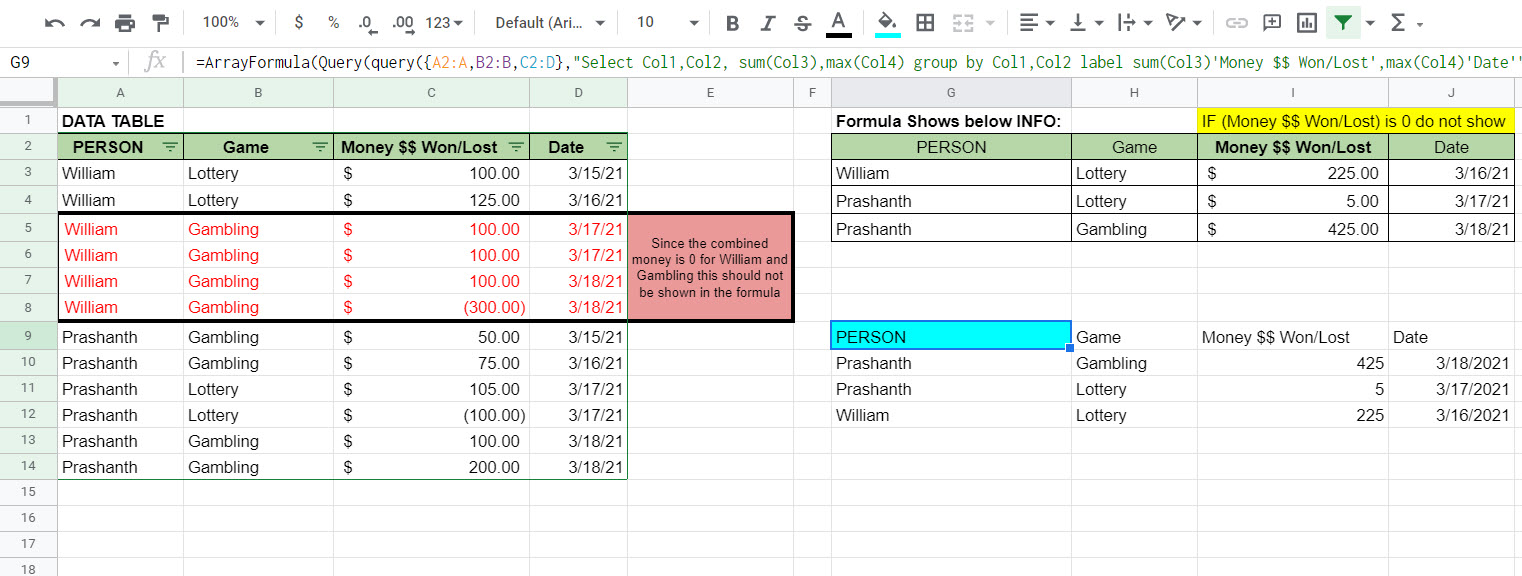
Task: Click the Undo button
Action: (54, 22)
